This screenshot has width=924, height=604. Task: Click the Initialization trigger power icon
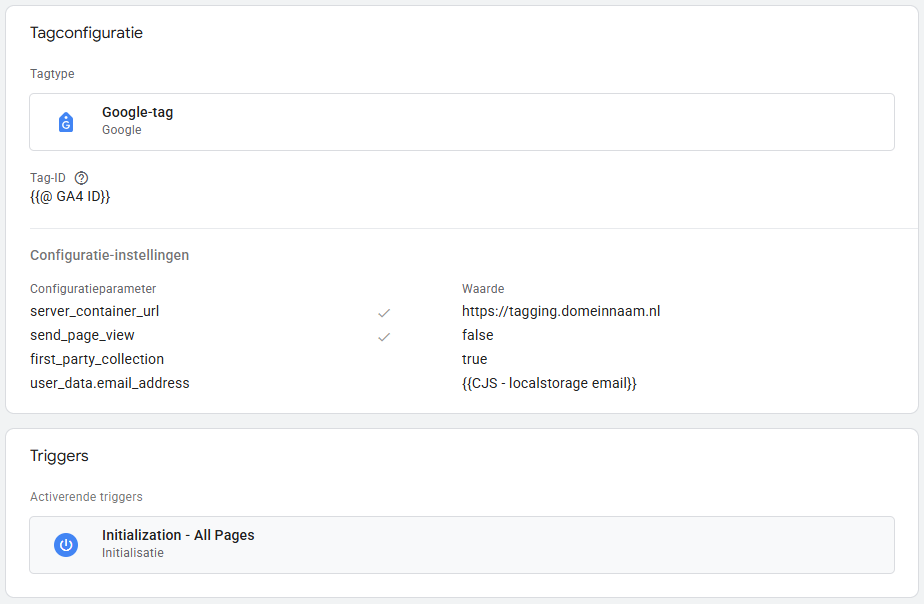[x=66, y=545]
